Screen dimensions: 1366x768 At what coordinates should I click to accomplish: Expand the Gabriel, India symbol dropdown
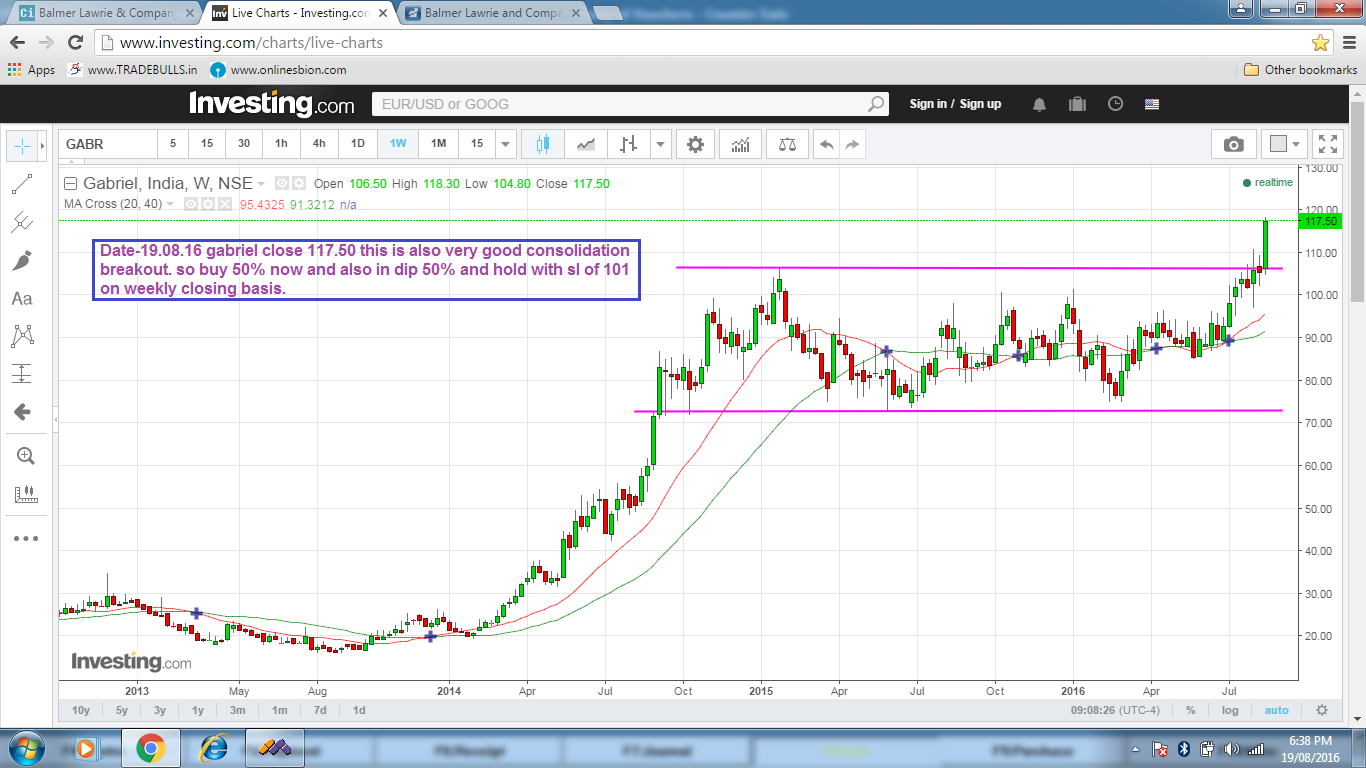[x=261, y=184]
